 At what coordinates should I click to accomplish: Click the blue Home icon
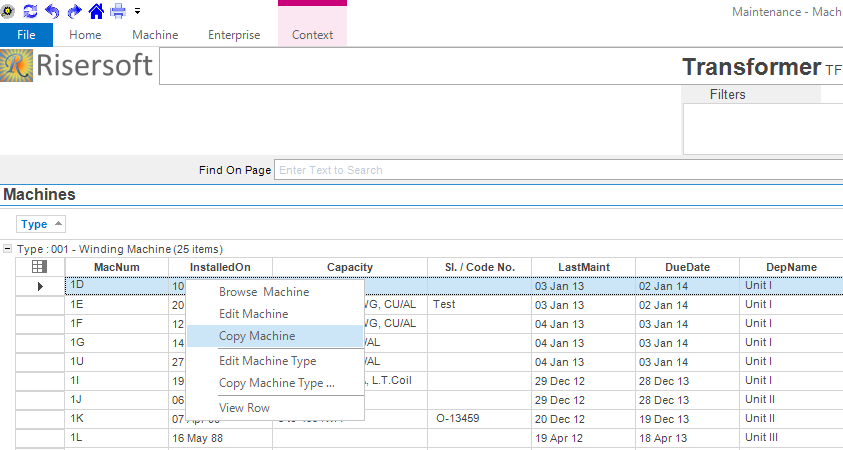pyautogui.click(x=96, y=11)
